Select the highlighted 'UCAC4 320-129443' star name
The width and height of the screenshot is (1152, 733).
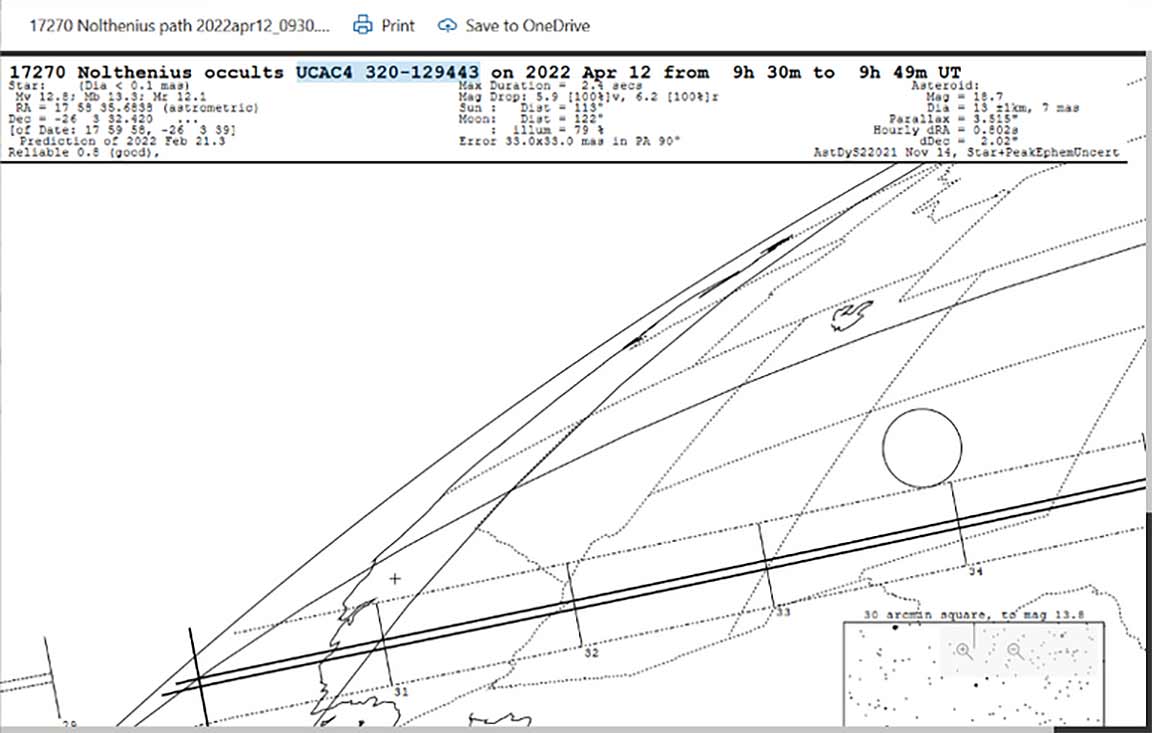(388, 72)
